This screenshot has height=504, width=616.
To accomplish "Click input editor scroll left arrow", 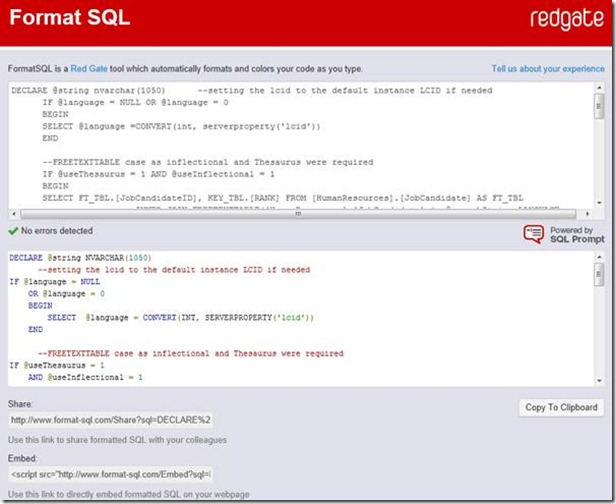I will point(14,214).
